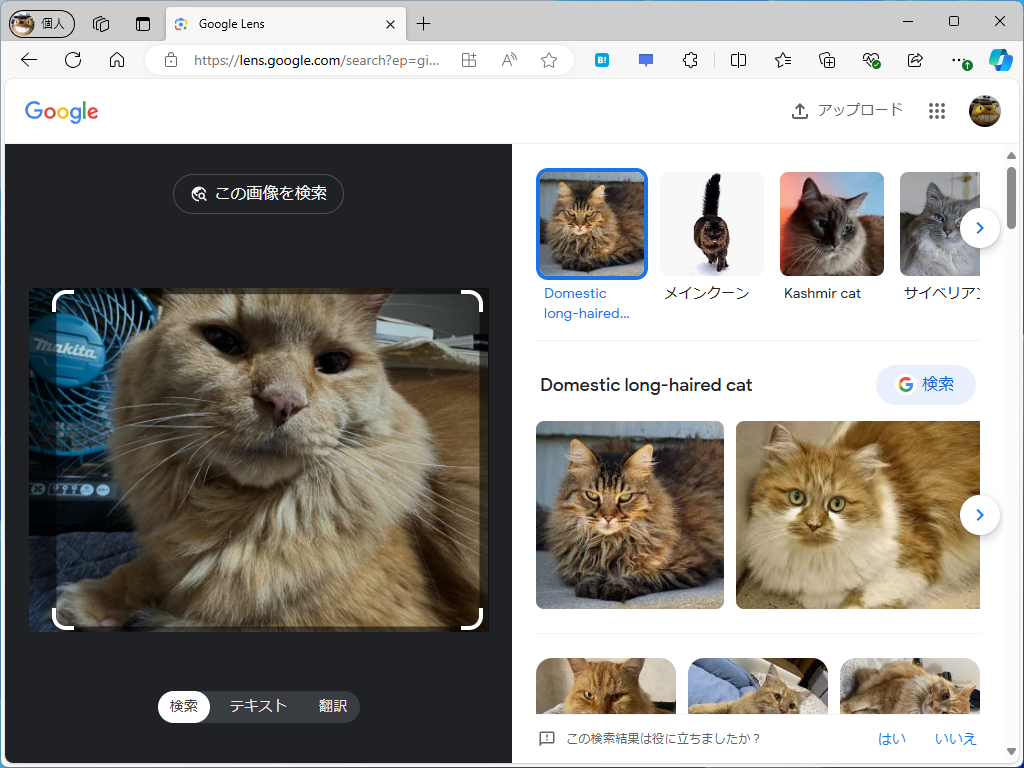The height and width of the screenshot is (768, 1024).
Task: Expand more similar images with arrow button
Action: pos(980,515)
